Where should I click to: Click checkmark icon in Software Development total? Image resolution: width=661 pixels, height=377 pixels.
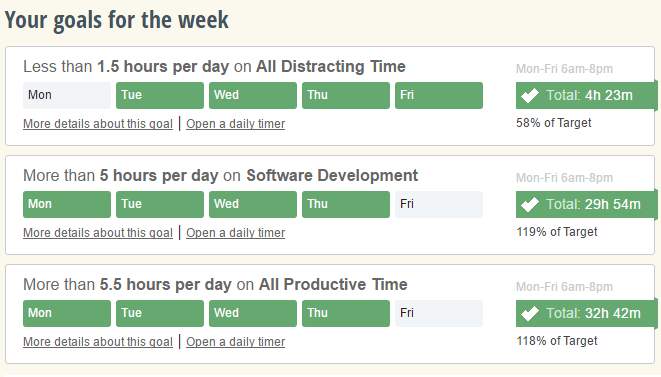tap(529, 205)
